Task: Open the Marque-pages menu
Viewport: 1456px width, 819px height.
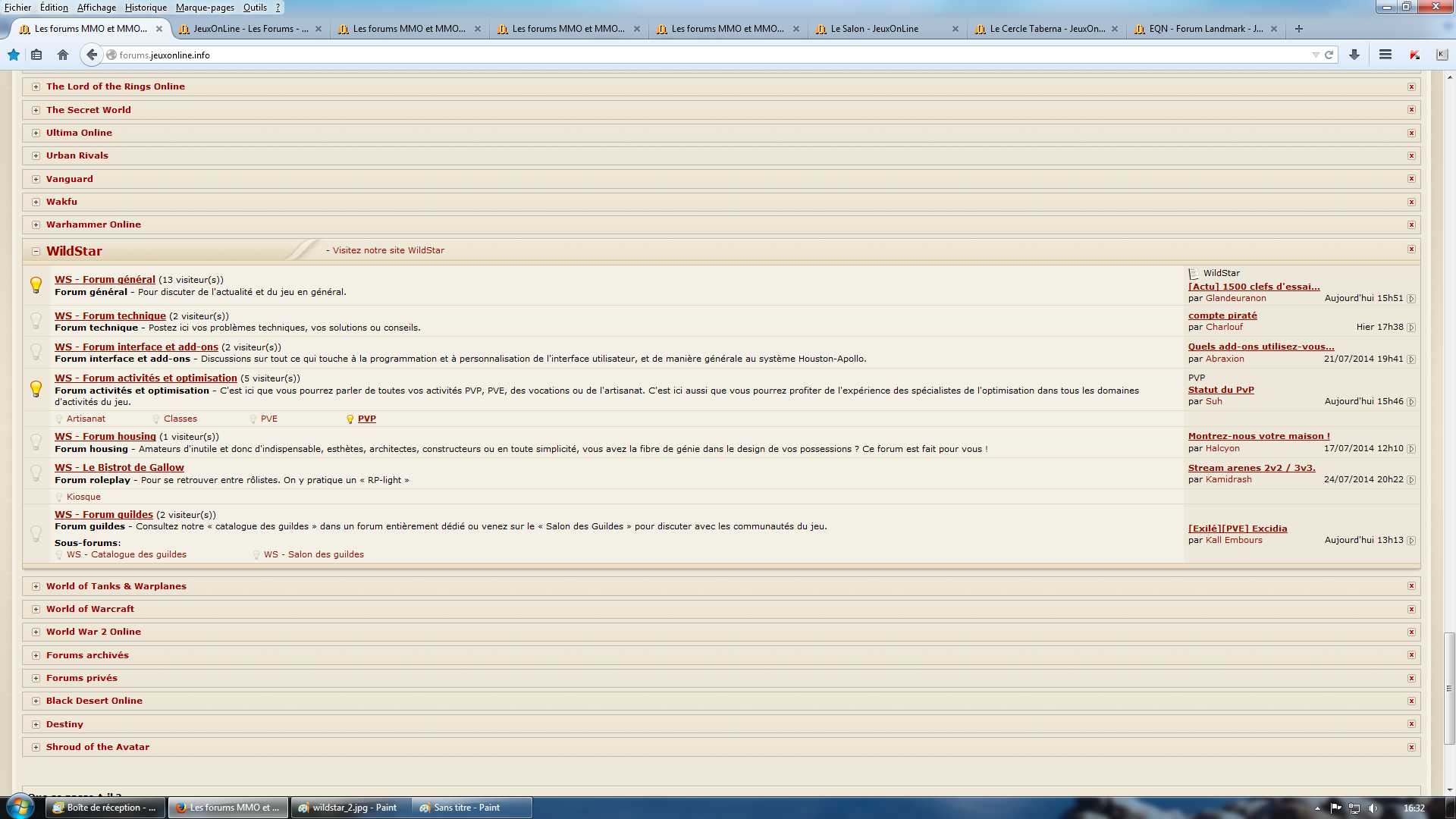Action: [x=205, y=8]
